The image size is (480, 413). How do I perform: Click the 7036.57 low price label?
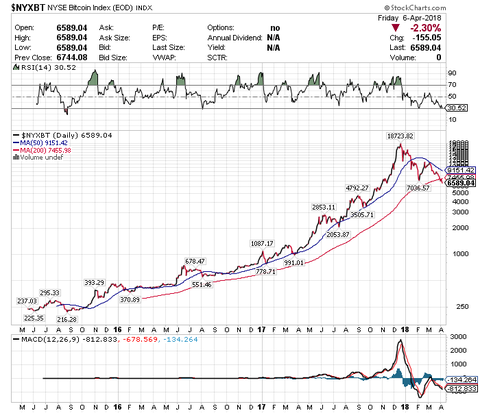(x=418, y=188)
